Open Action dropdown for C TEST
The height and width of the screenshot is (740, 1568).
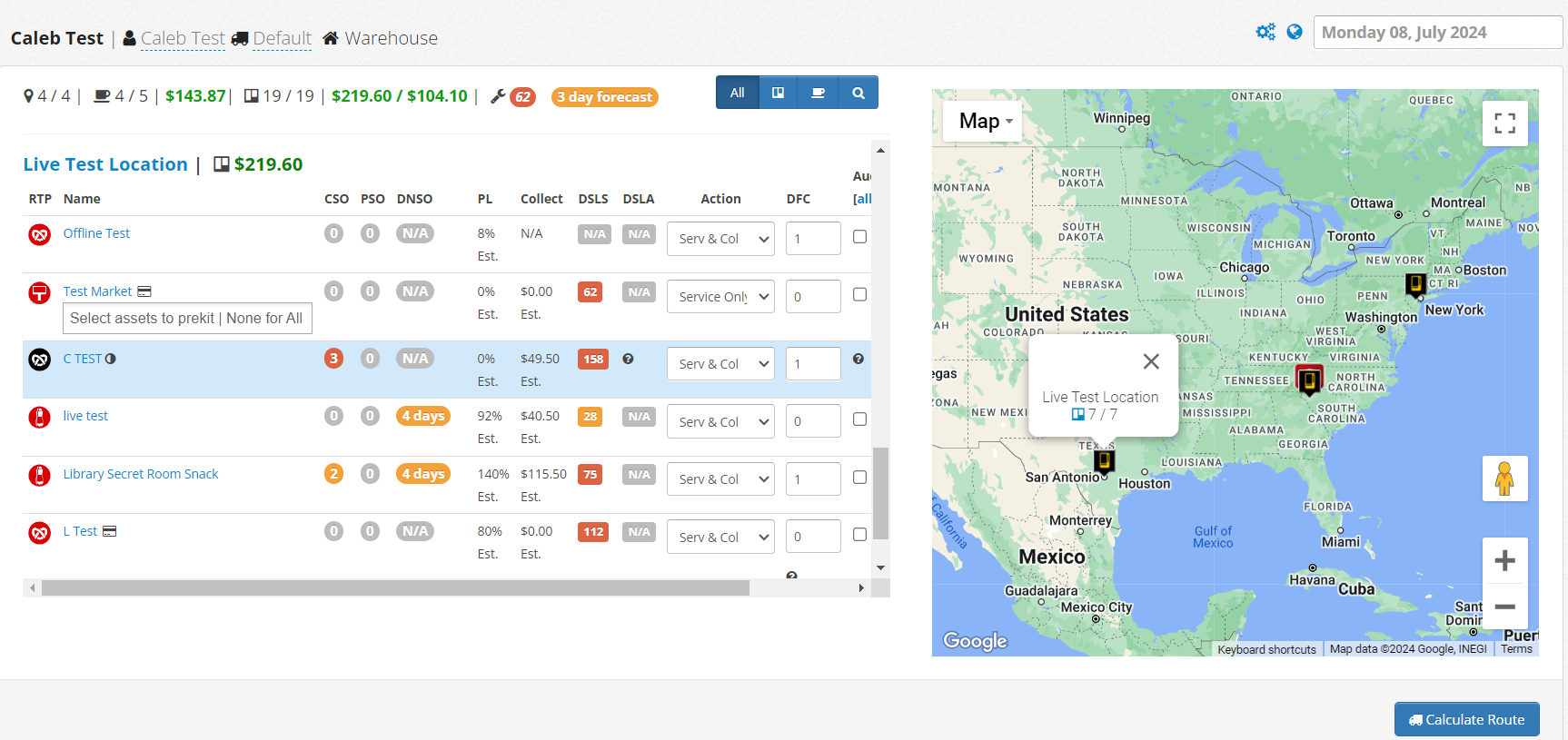720,364
